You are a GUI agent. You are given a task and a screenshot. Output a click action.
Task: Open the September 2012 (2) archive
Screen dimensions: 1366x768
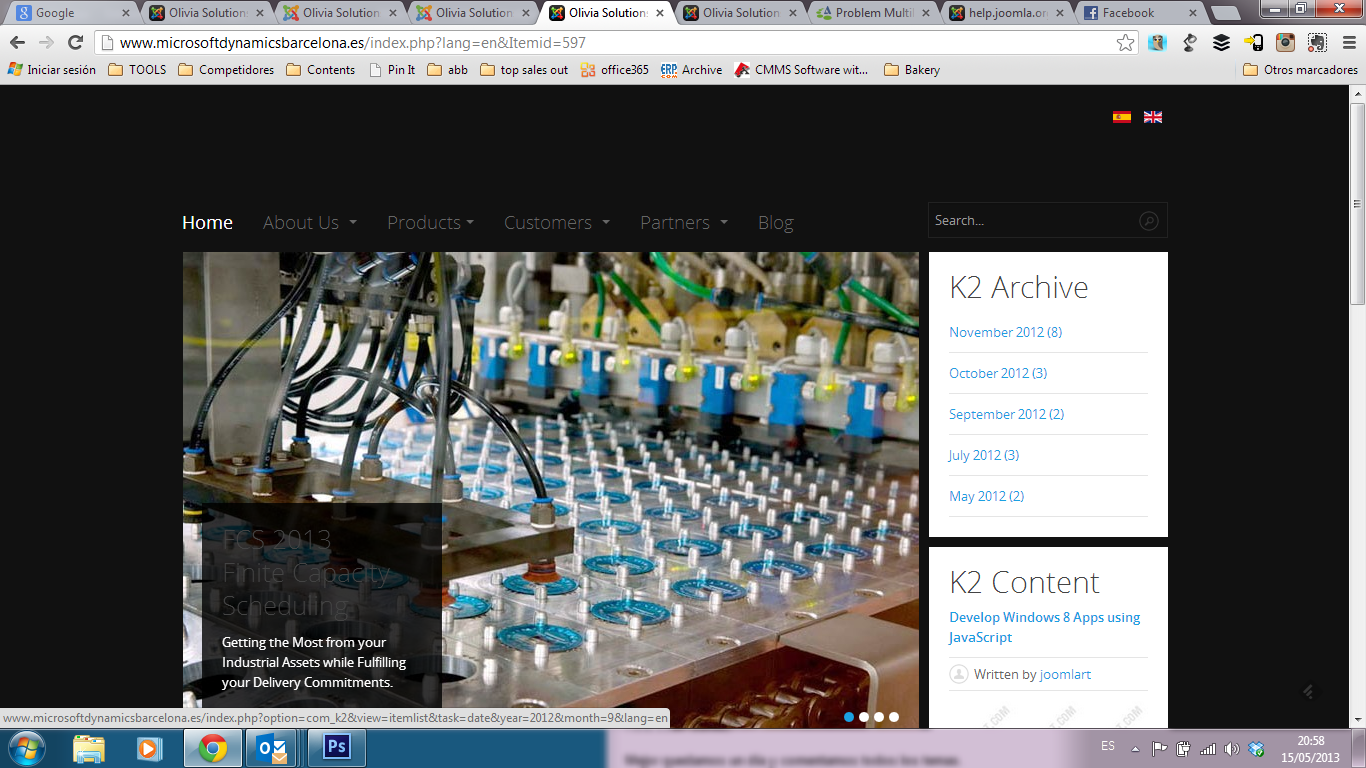1006,414
